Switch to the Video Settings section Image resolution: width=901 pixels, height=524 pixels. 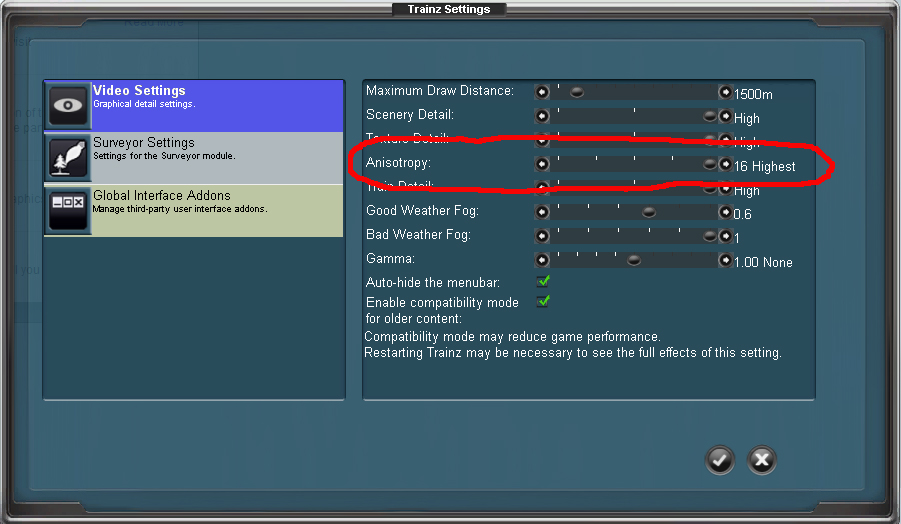click(215, 106)
